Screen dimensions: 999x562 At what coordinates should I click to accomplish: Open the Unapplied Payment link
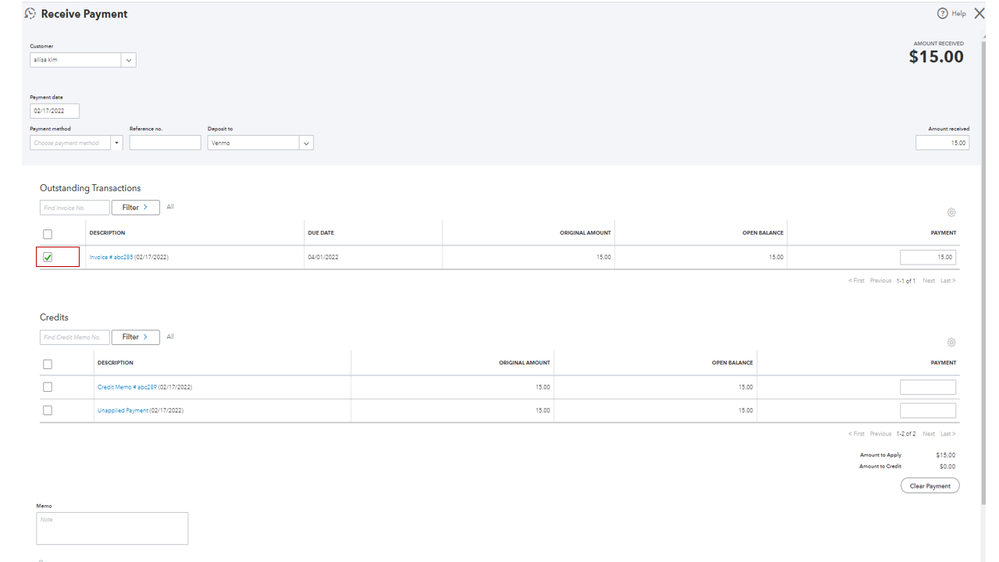point(122,410)
